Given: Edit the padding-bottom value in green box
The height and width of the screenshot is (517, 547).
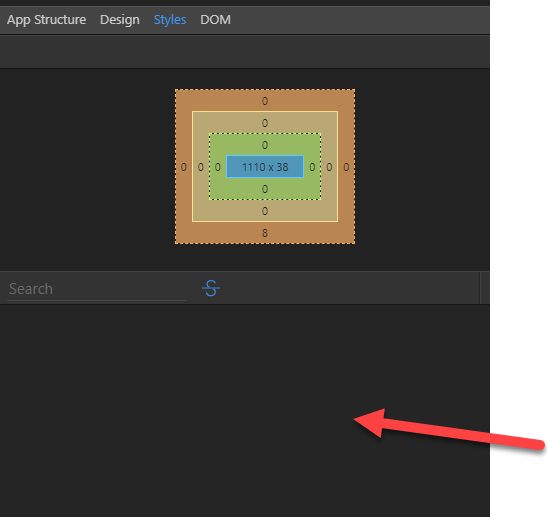Looking at the screenshot, I should (x=265, y=189).
